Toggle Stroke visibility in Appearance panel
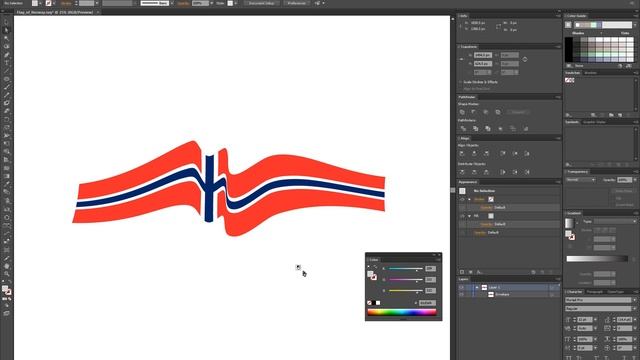Viewport: 640px width, 360px height. [462, 200]
